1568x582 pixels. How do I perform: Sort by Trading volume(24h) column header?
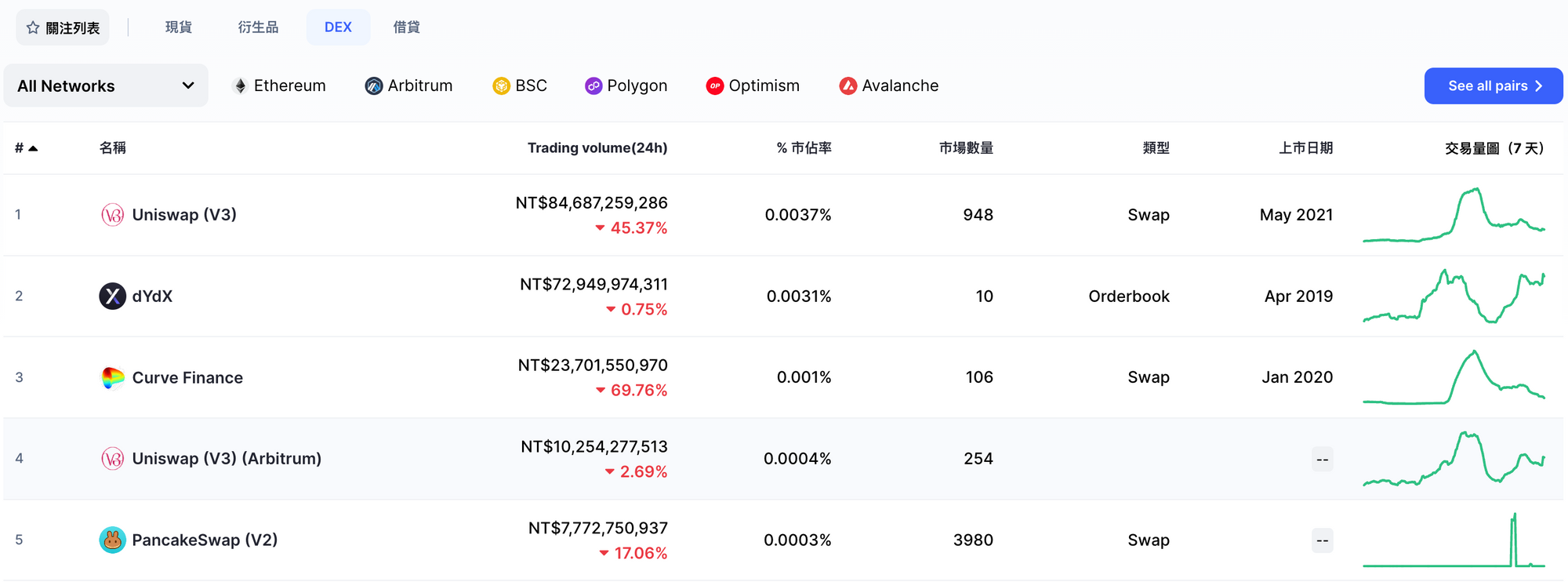[597, 148]
